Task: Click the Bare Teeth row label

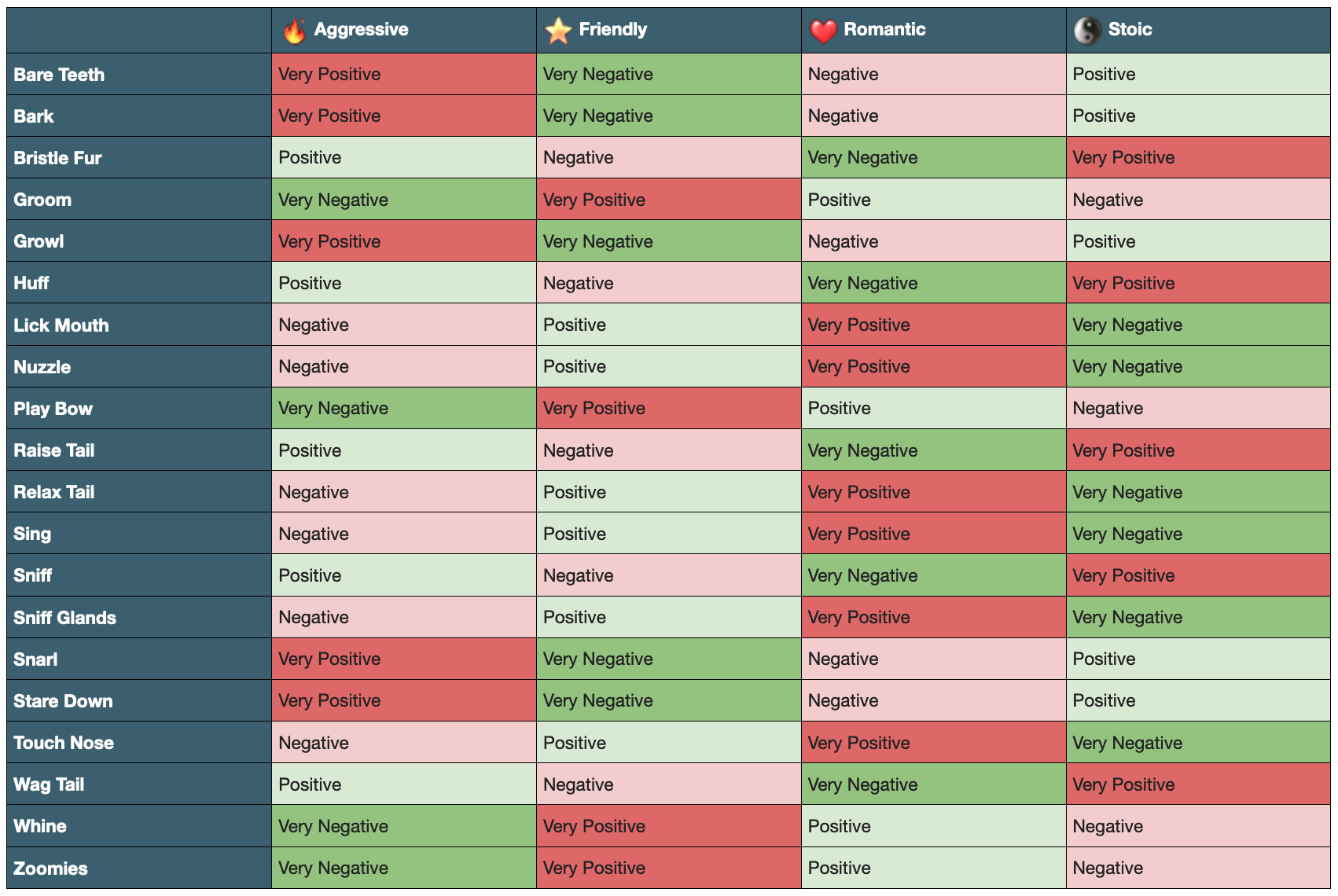Action: 59,75
